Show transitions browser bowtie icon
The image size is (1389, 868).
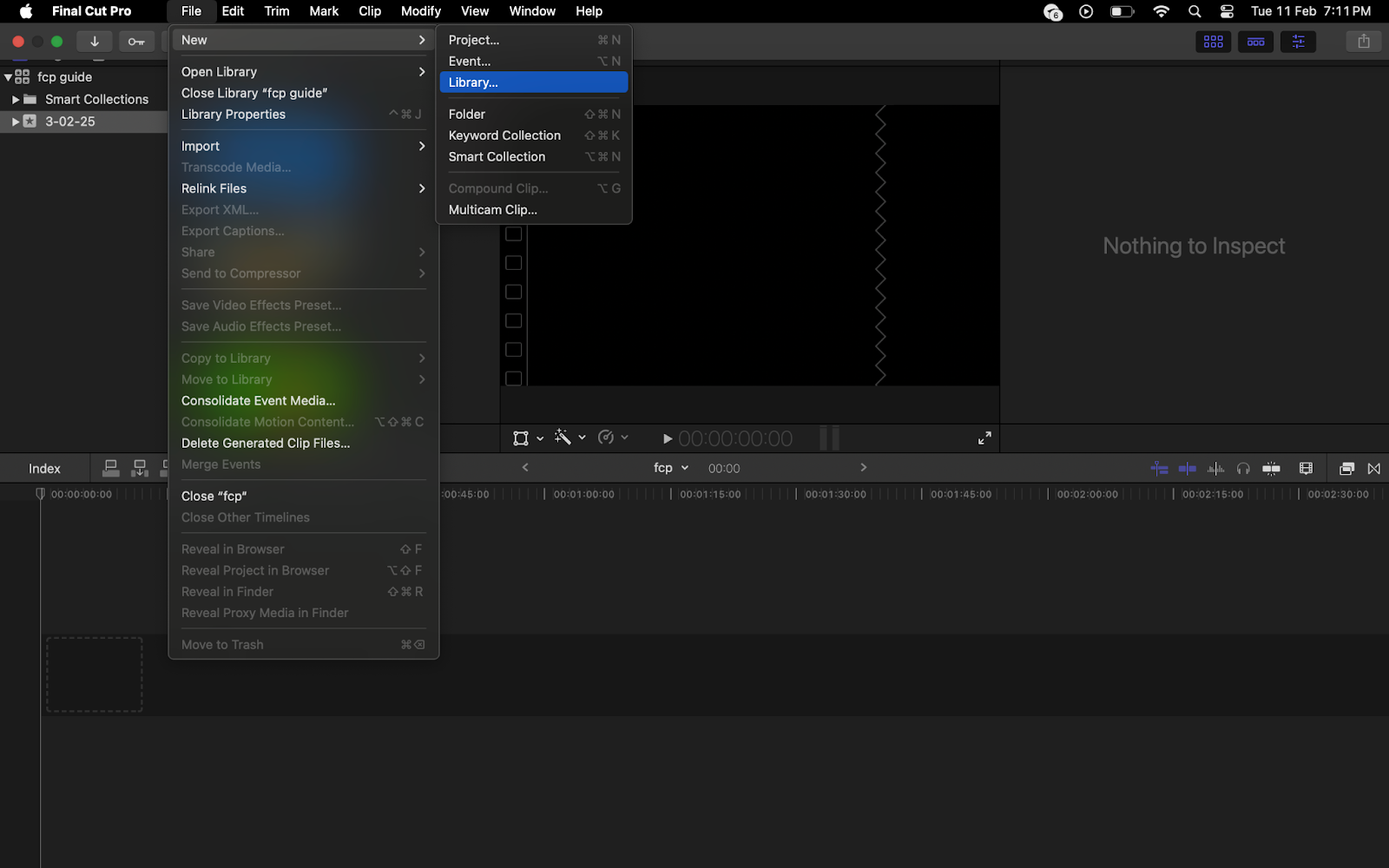[1373, 469]
